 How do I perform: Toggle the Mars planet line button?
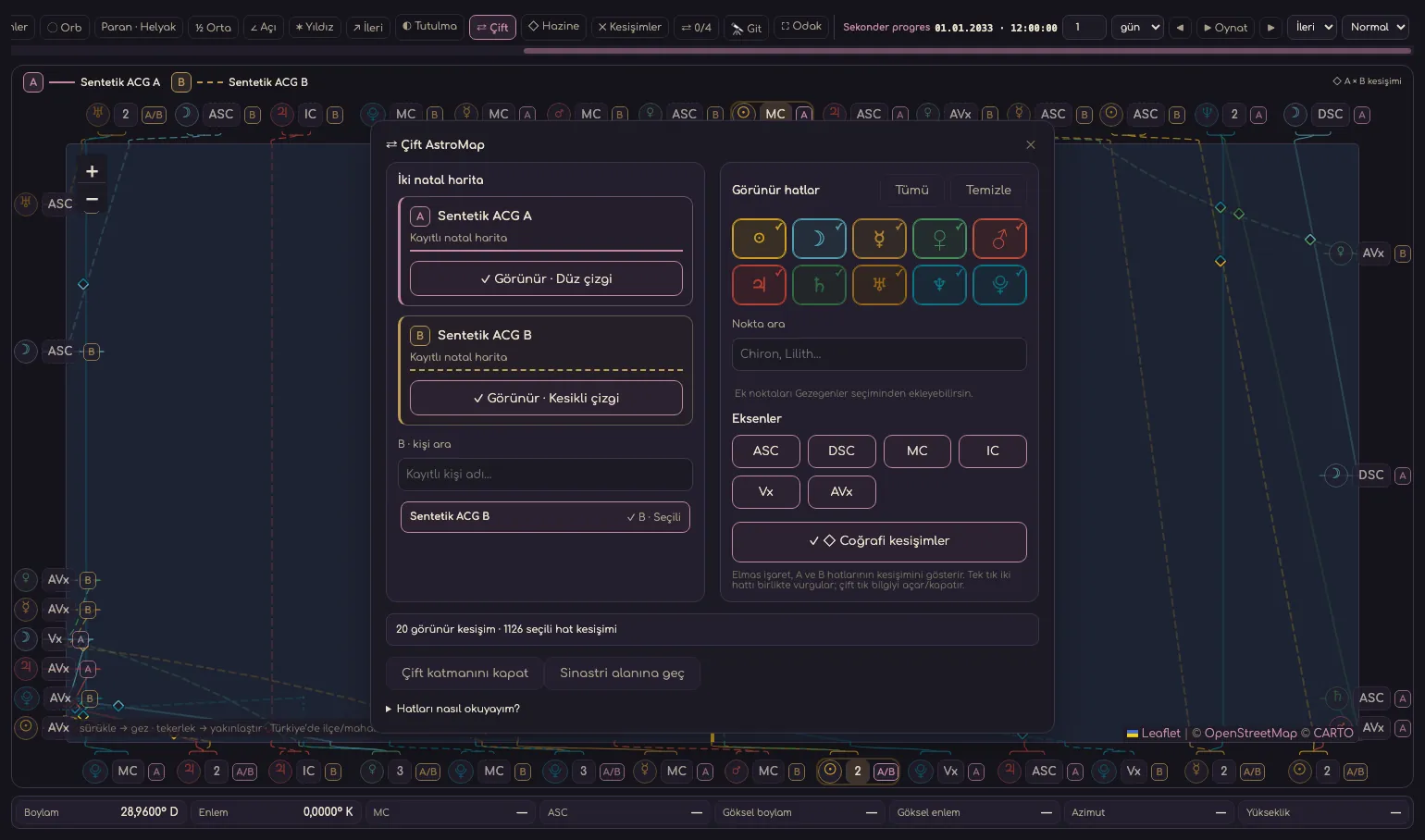999,239
